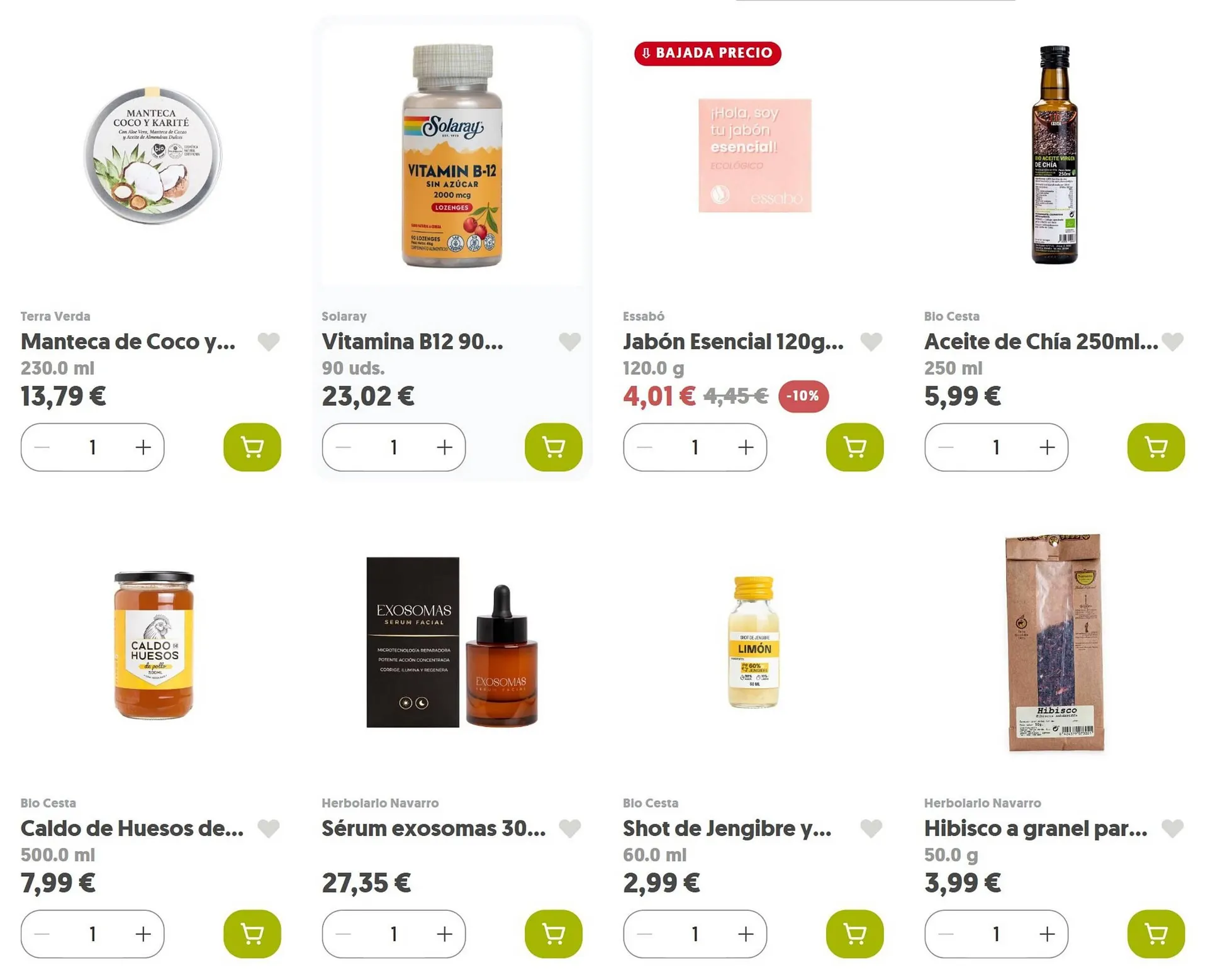Add Hibisco a granel to cart

click(x=1156, y=934)
